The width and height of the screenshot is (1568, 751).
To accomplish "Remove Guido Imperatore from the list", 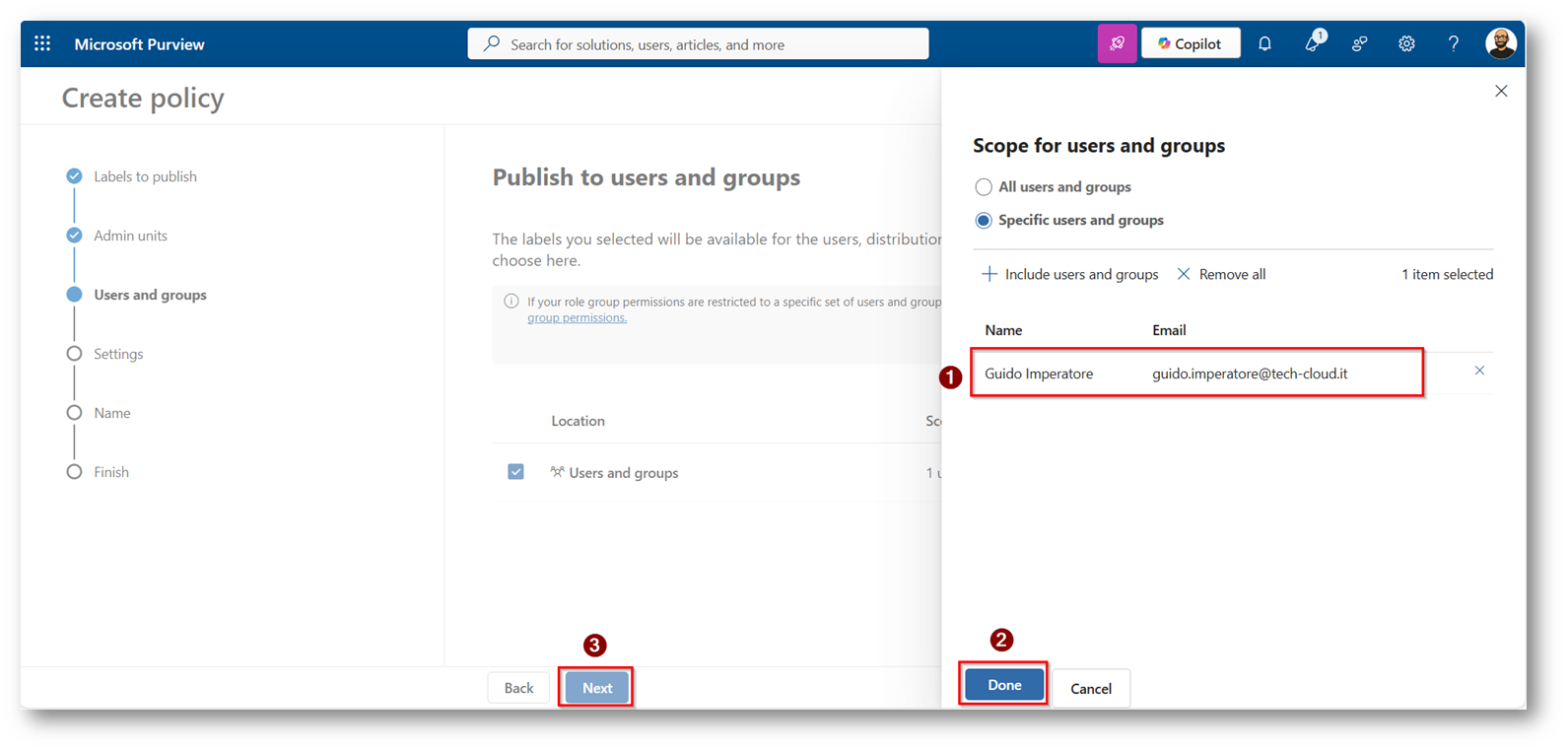I will point(1478,371).
